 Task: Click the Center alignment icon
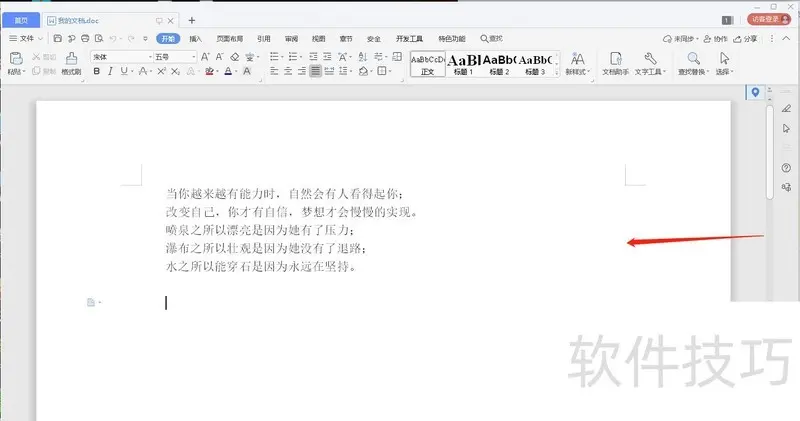pos(288,71)
